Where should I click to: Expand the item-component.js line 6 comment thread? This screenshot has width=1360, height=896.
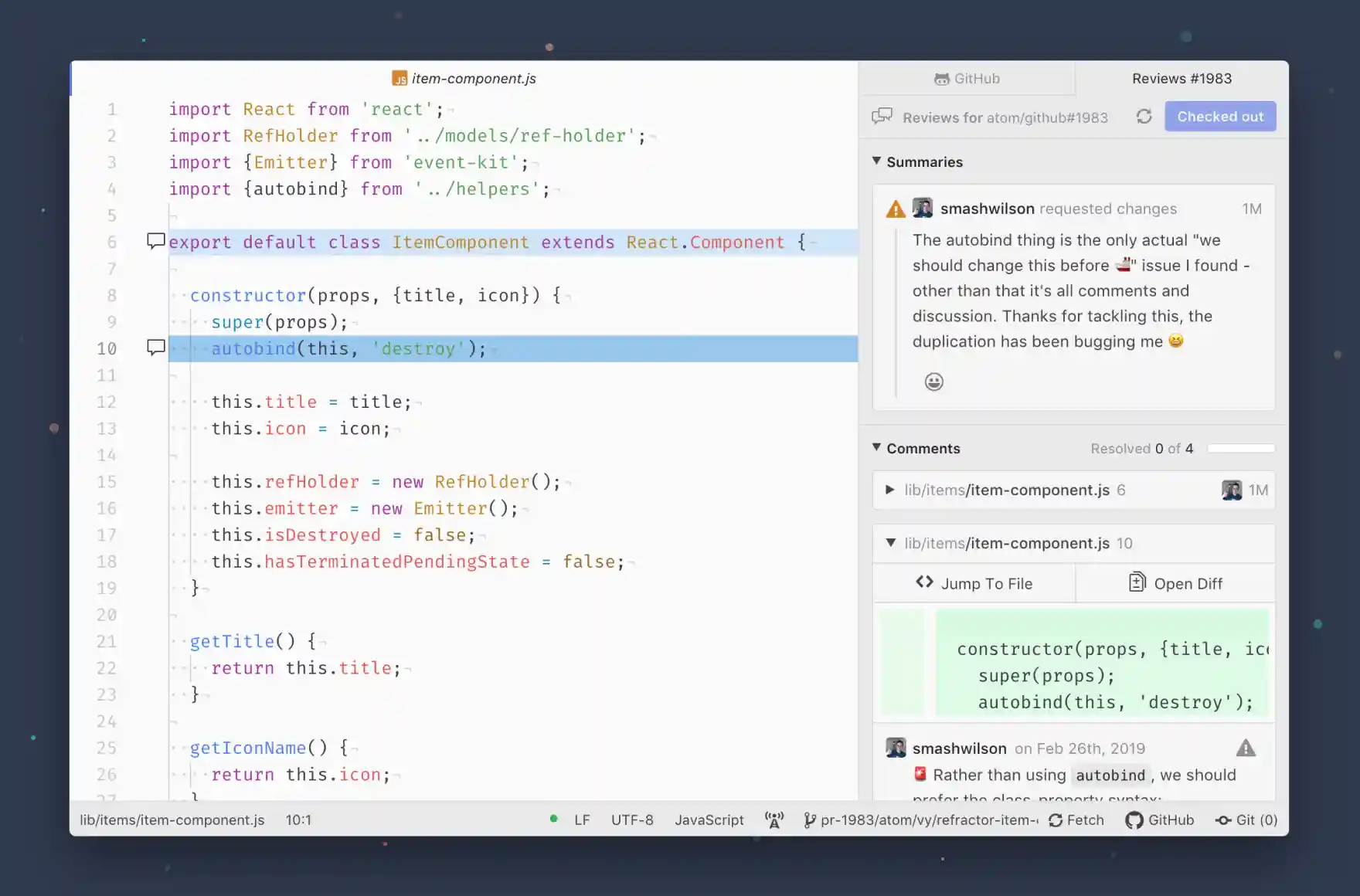pyautogui.click(x=889, y=490)
